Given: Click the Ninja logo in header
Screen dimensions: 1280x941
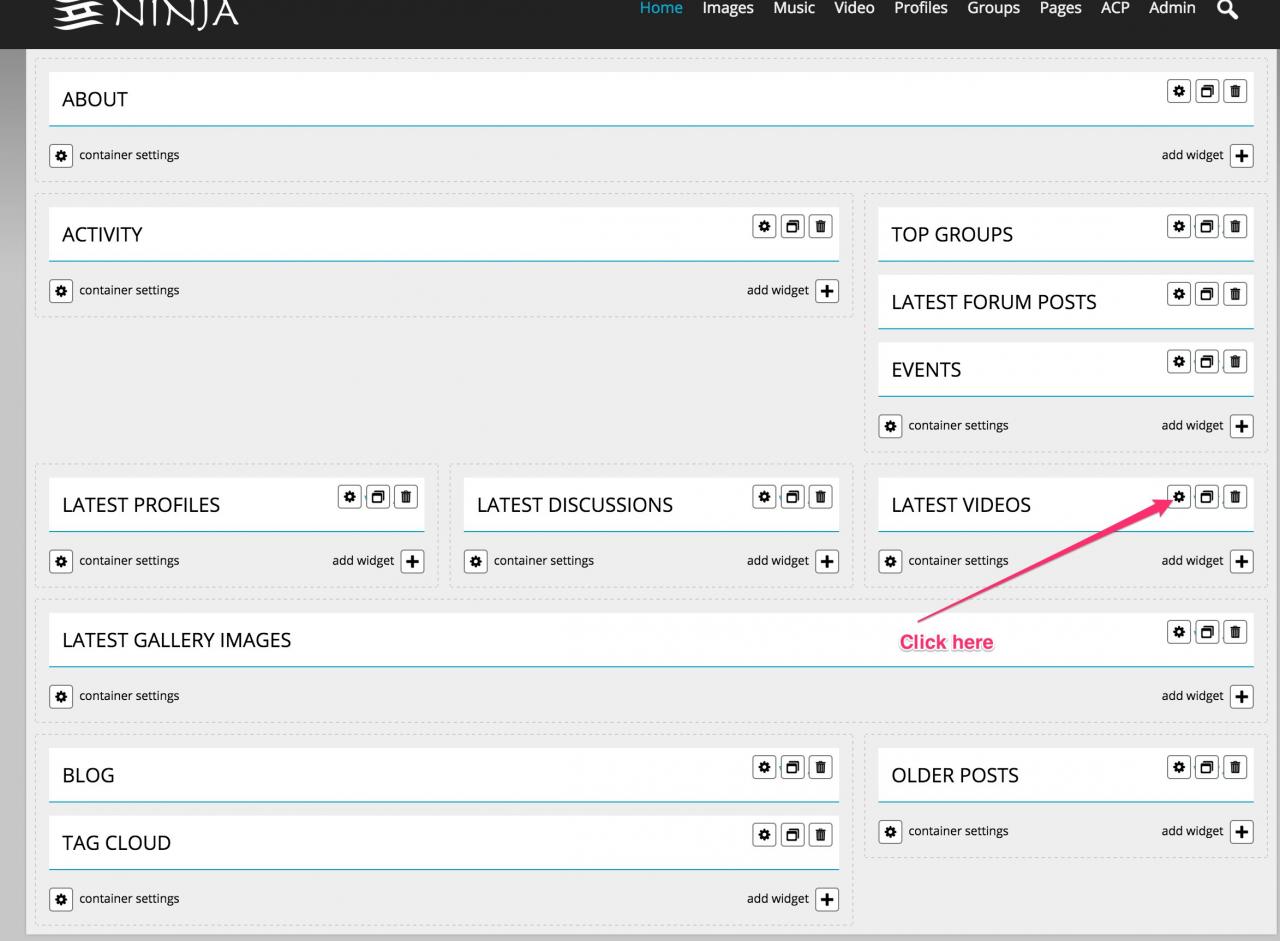Looking at the screenshot, I should point(145,12).
